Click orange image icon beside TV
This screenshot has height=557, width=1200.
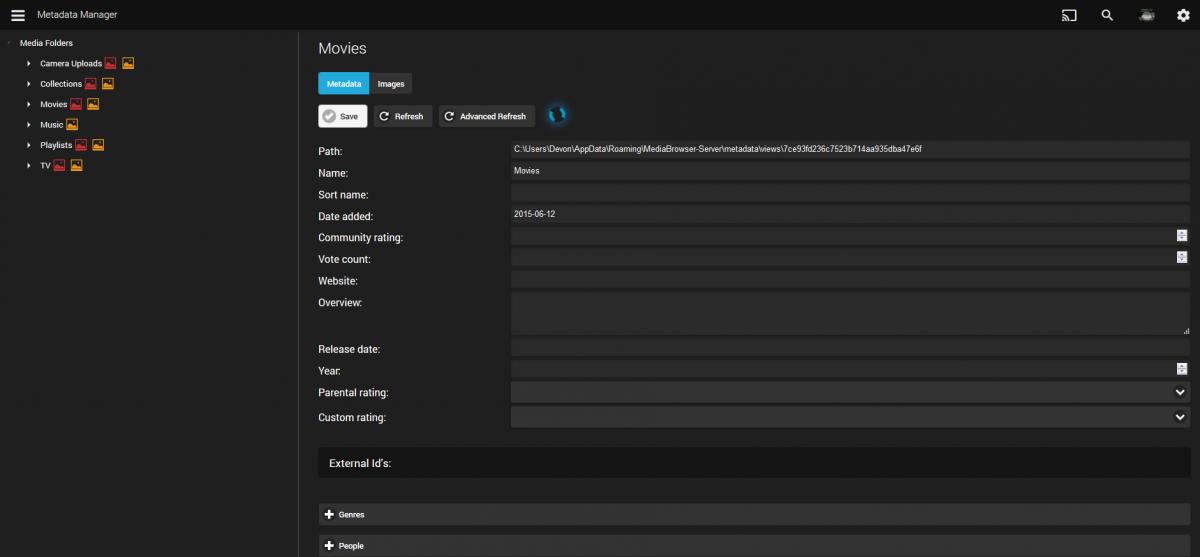[76, 166]
